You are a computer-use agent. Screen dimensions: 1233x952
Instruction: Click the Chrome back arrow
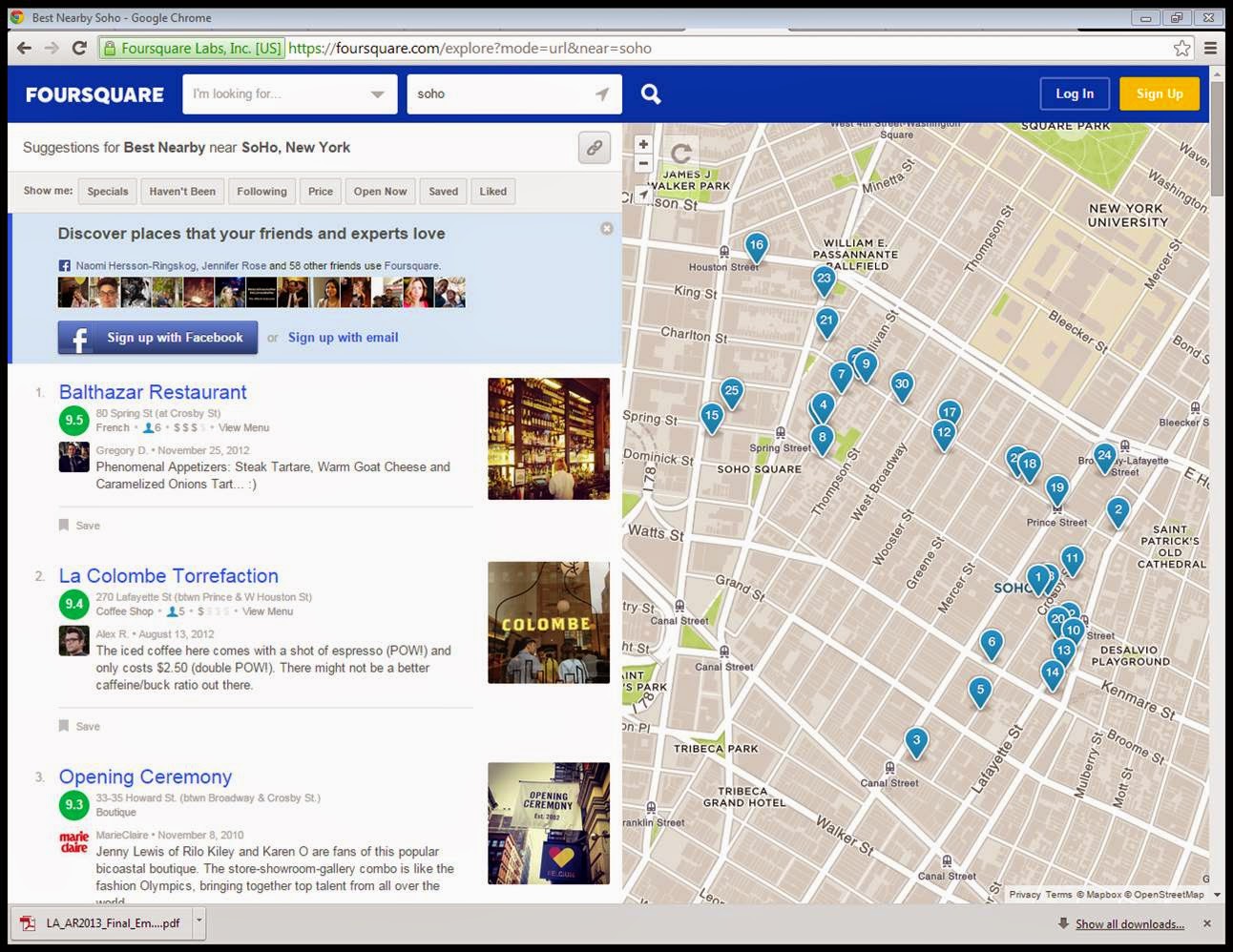click(x=25, y=48)
